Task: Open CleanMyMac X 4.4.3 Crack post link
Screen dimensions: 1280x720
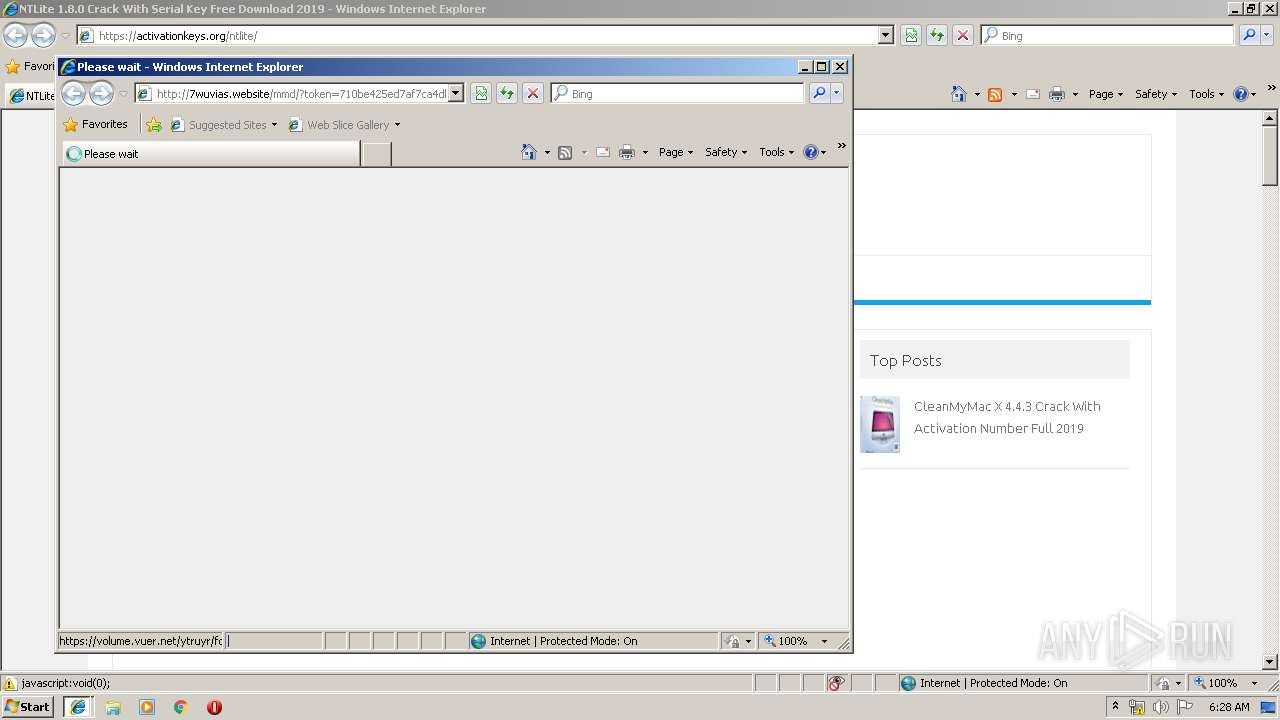Action: click(x=1007, y=417)
